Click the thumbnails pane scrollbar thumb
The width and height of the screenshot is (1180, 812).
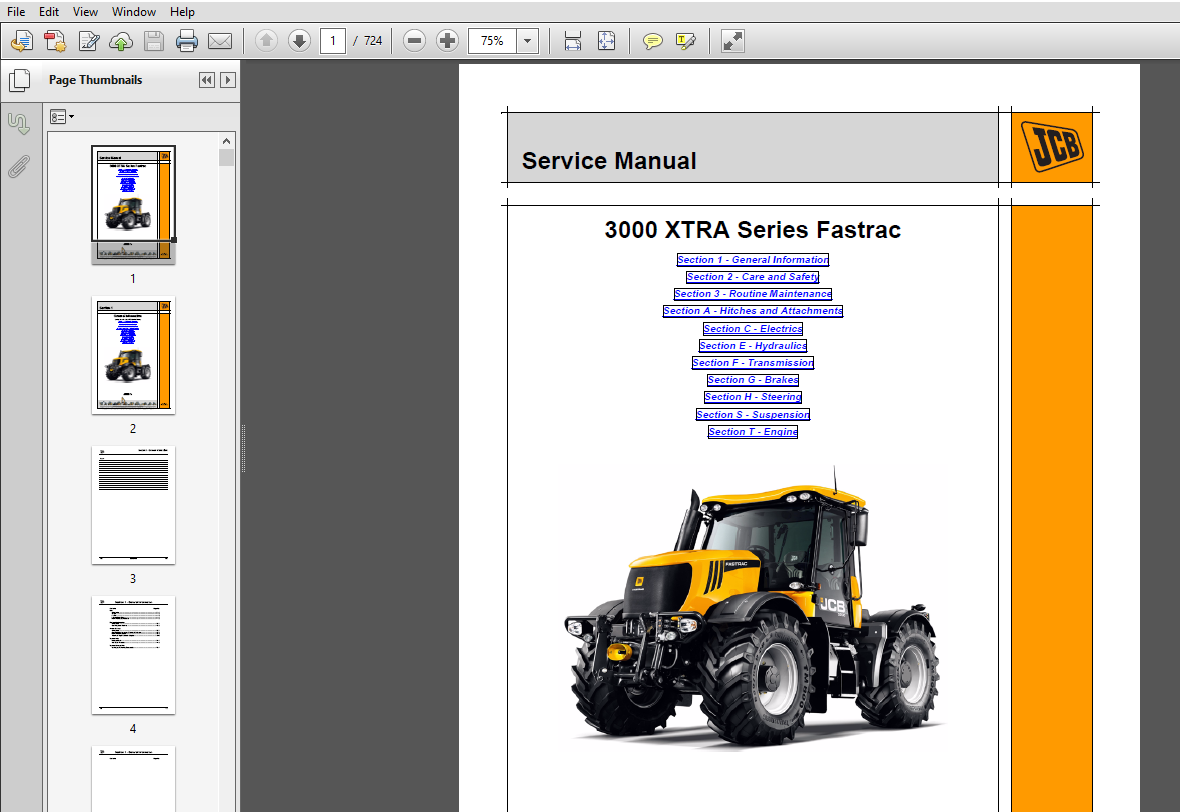(x=227, y=157)
